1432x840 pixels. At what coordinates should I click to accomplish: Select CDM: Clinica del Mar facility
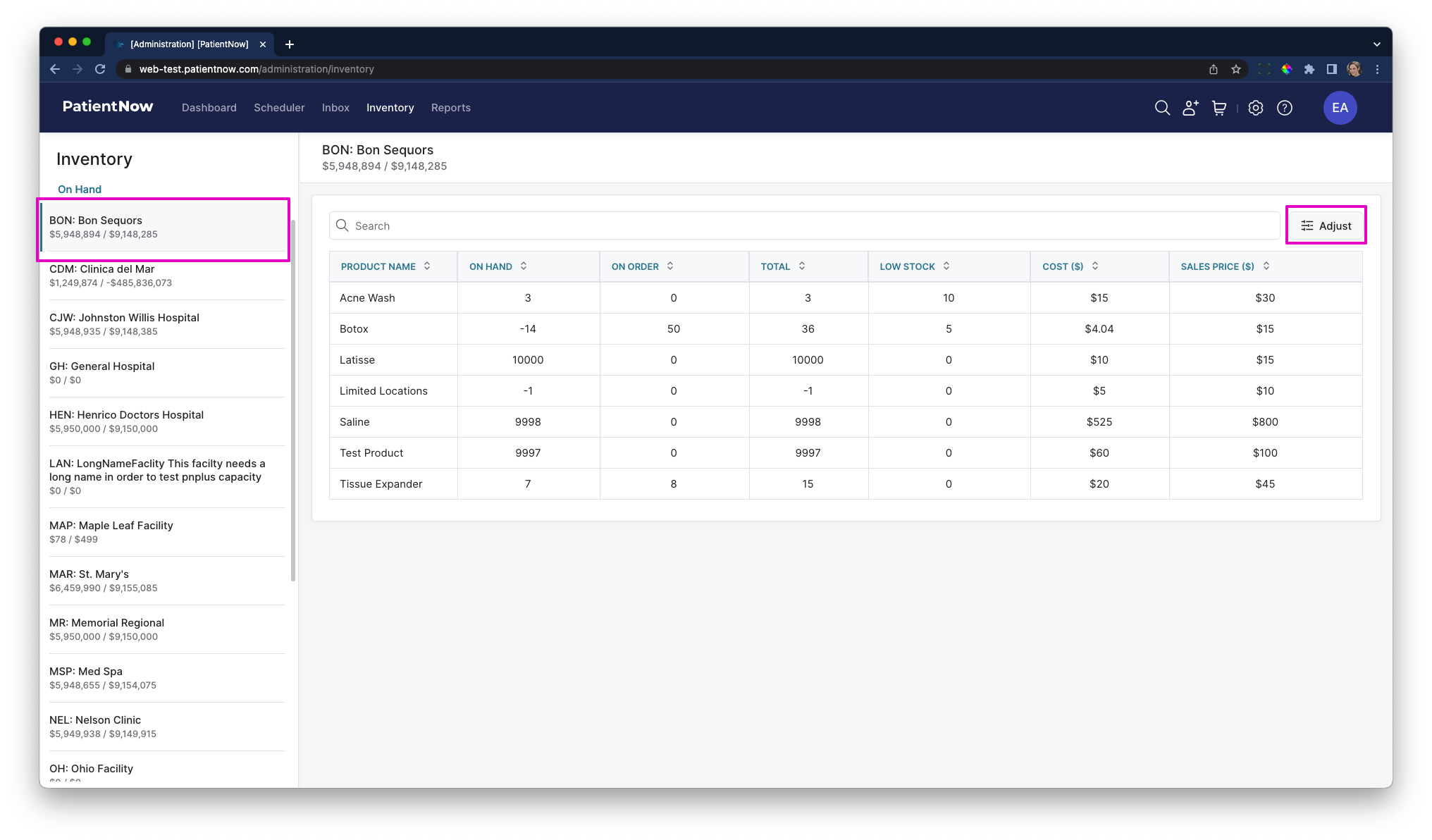(x=167, y=276)
